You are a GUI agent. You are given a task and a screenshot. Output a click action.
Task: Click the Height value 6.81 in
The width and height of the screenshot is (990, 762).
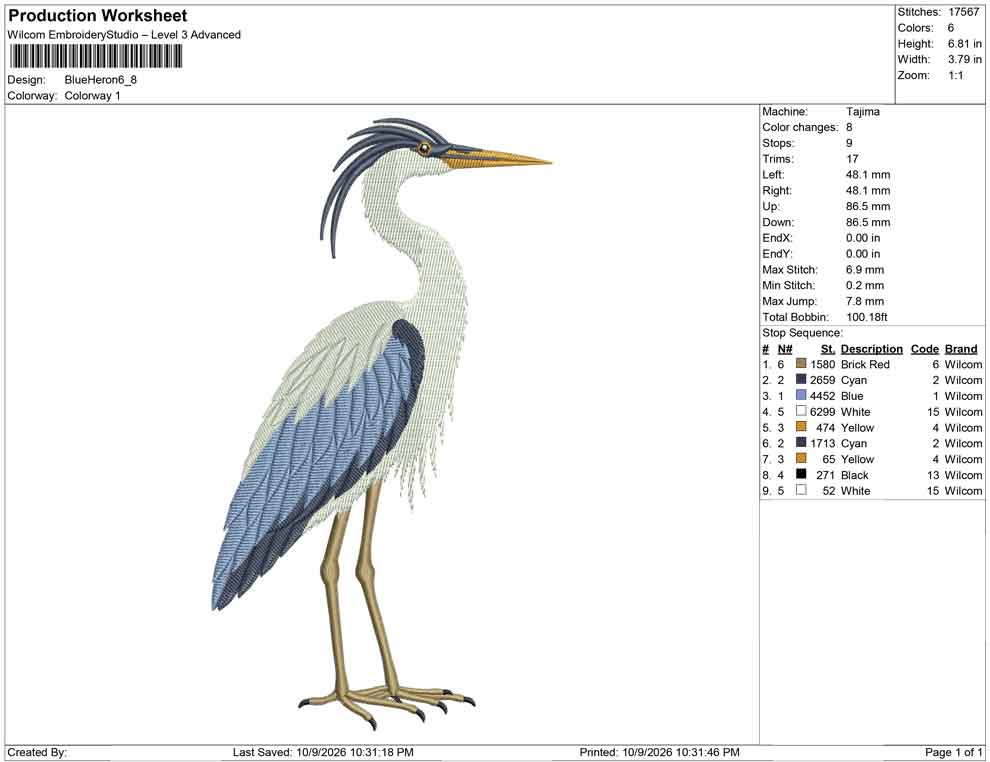[965, 44]
